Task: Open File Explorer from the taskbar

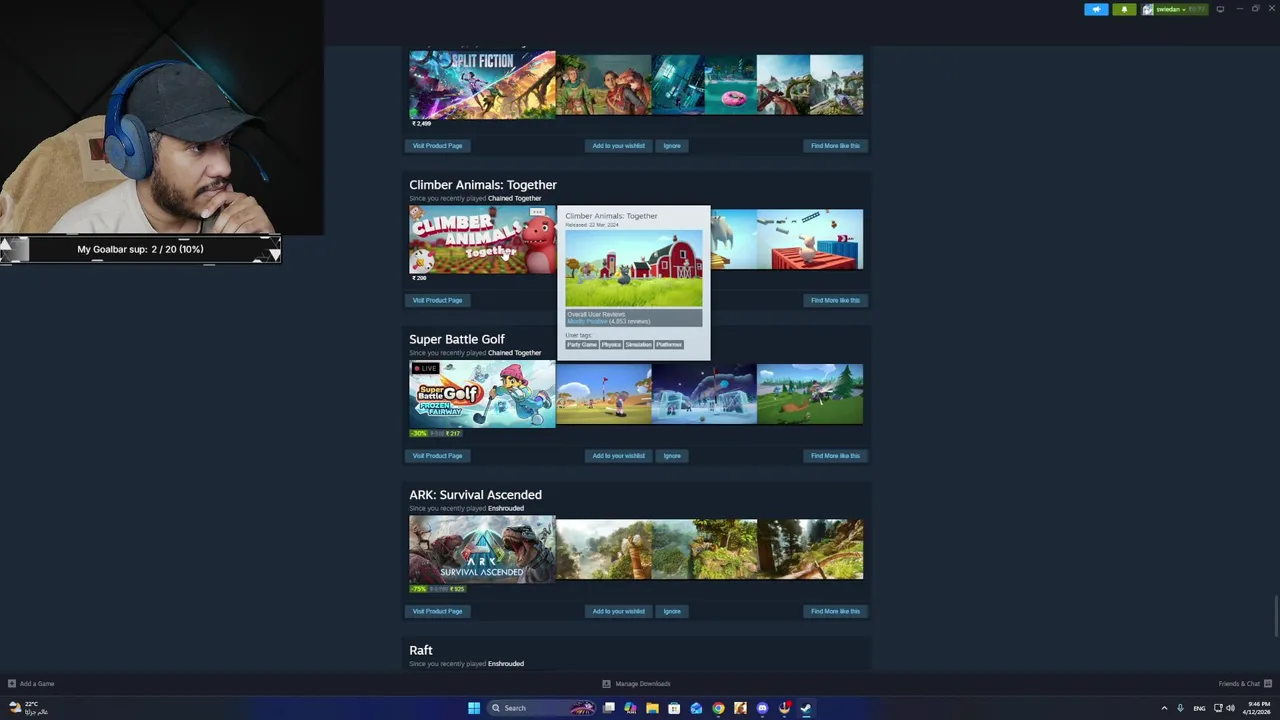Action: coord(652,708)
